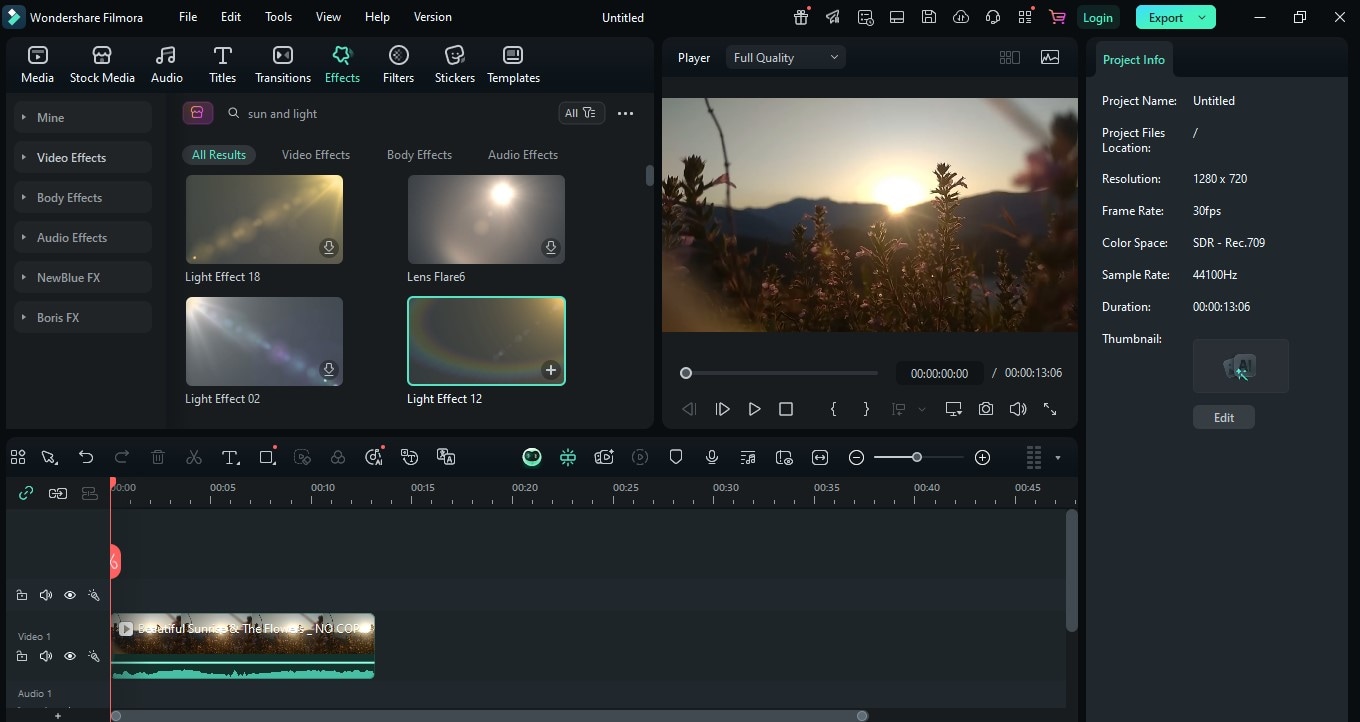This screenshot has width=1360, height=722.
Task: Open timeline track size options arrow
Action: pyautogui.click(x=1058, y=458)
